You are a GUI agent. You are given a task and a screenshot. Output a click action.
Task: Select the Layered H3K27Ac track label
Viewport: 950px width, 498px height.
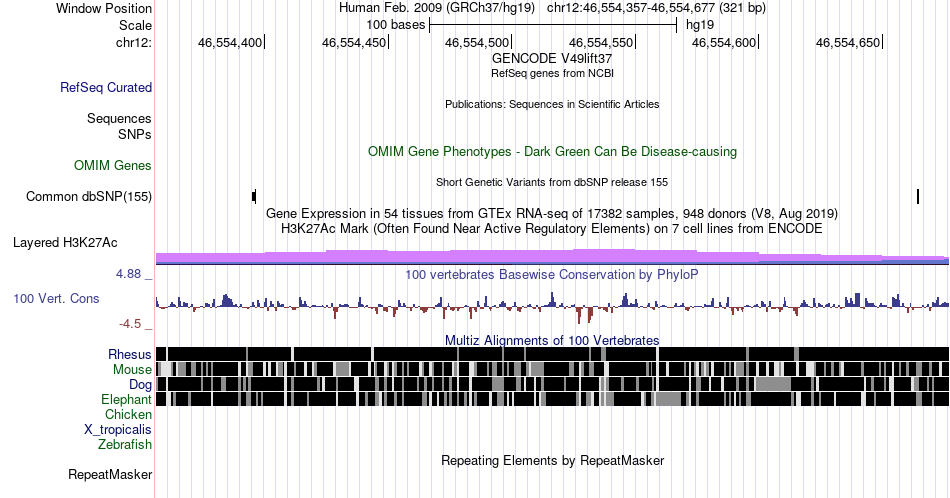tap(65, 242)
